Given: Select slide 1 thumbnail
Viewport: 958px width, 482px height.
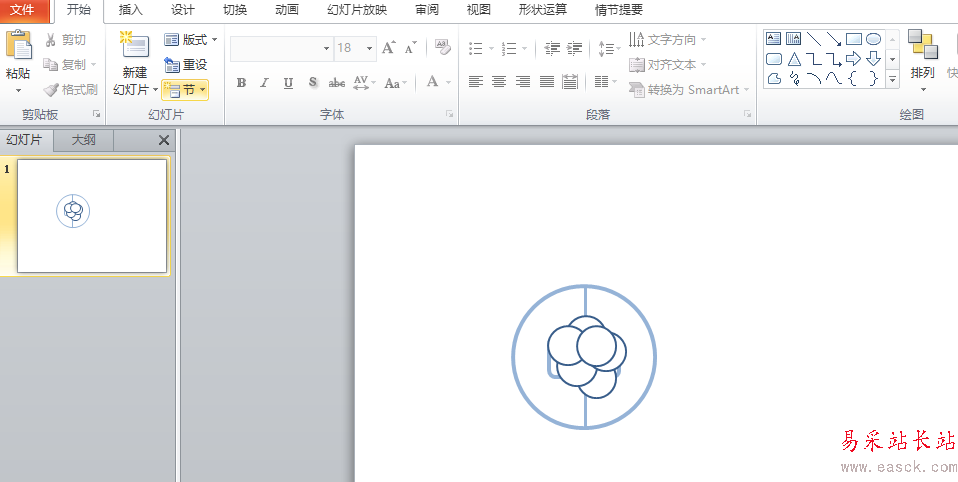Looking at the screenshot, I should pyautogui.click(x=92, y=216).
